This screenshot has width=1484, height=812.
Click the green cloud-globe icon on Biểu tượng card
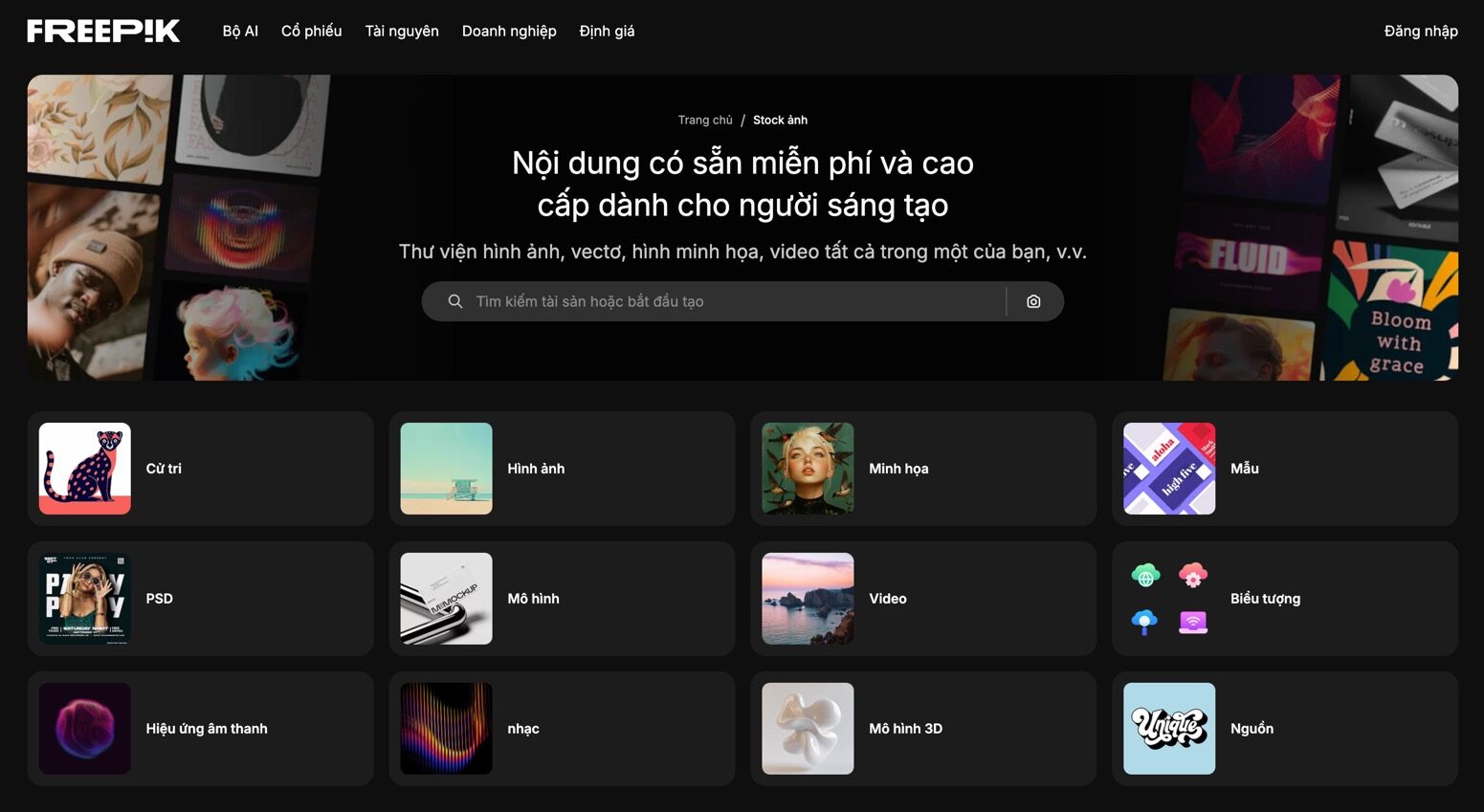coord(1144,575)
